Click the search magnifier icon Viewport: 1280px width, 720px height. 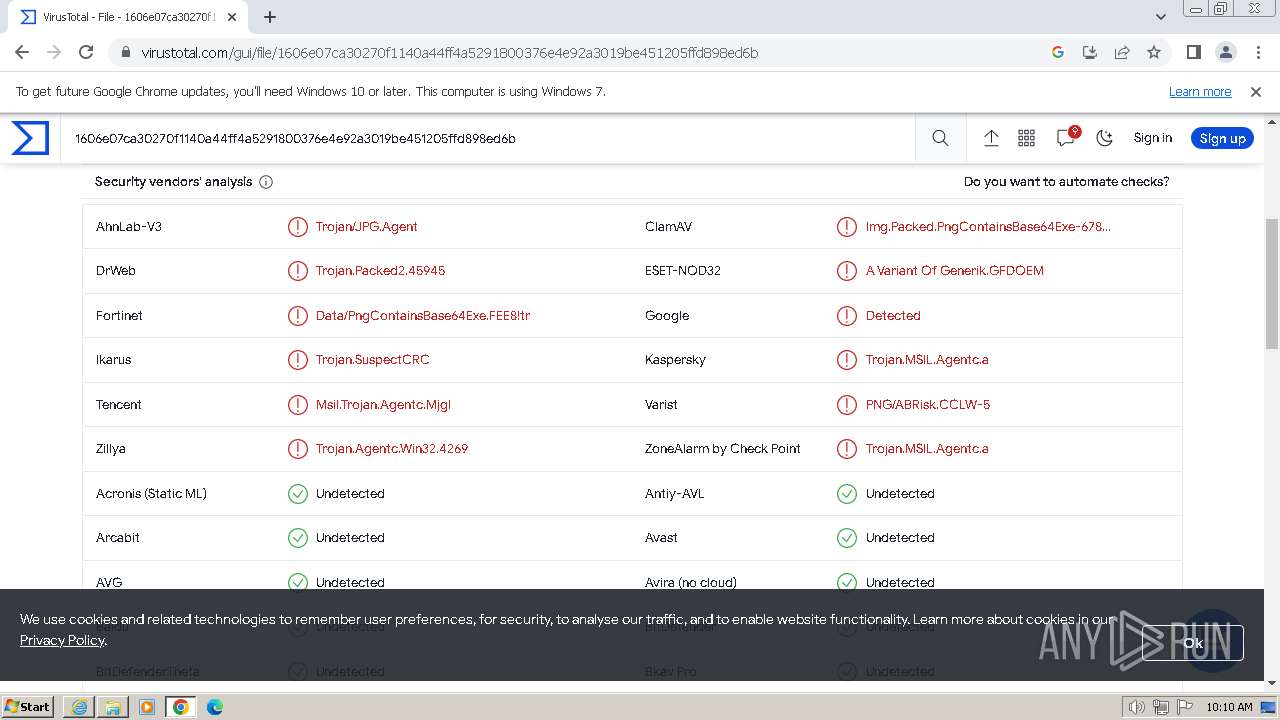[940, 138]
